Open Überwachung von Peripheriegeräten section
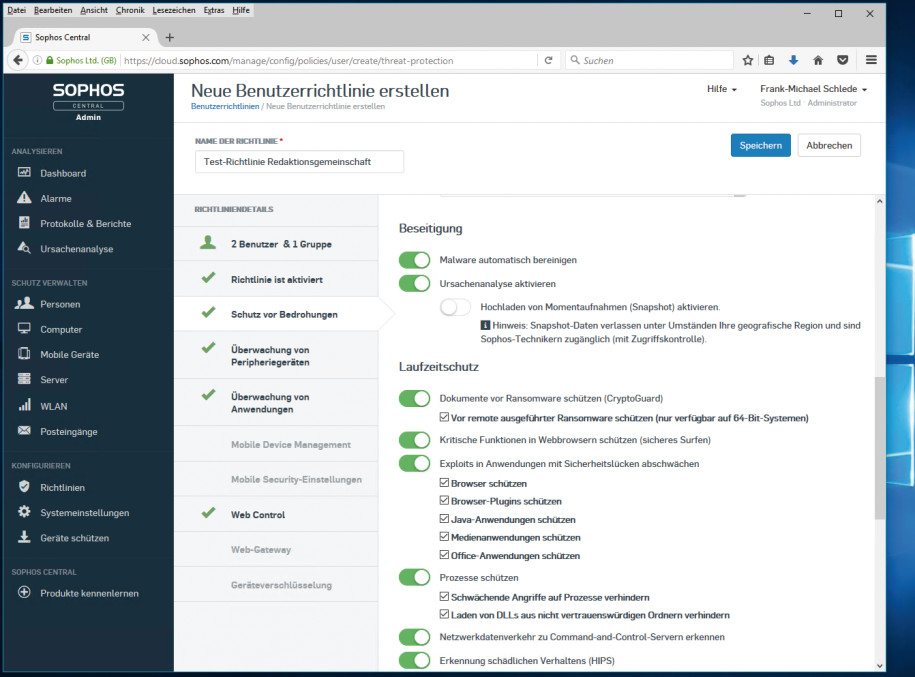915x677 pixels. coord(277,355)
